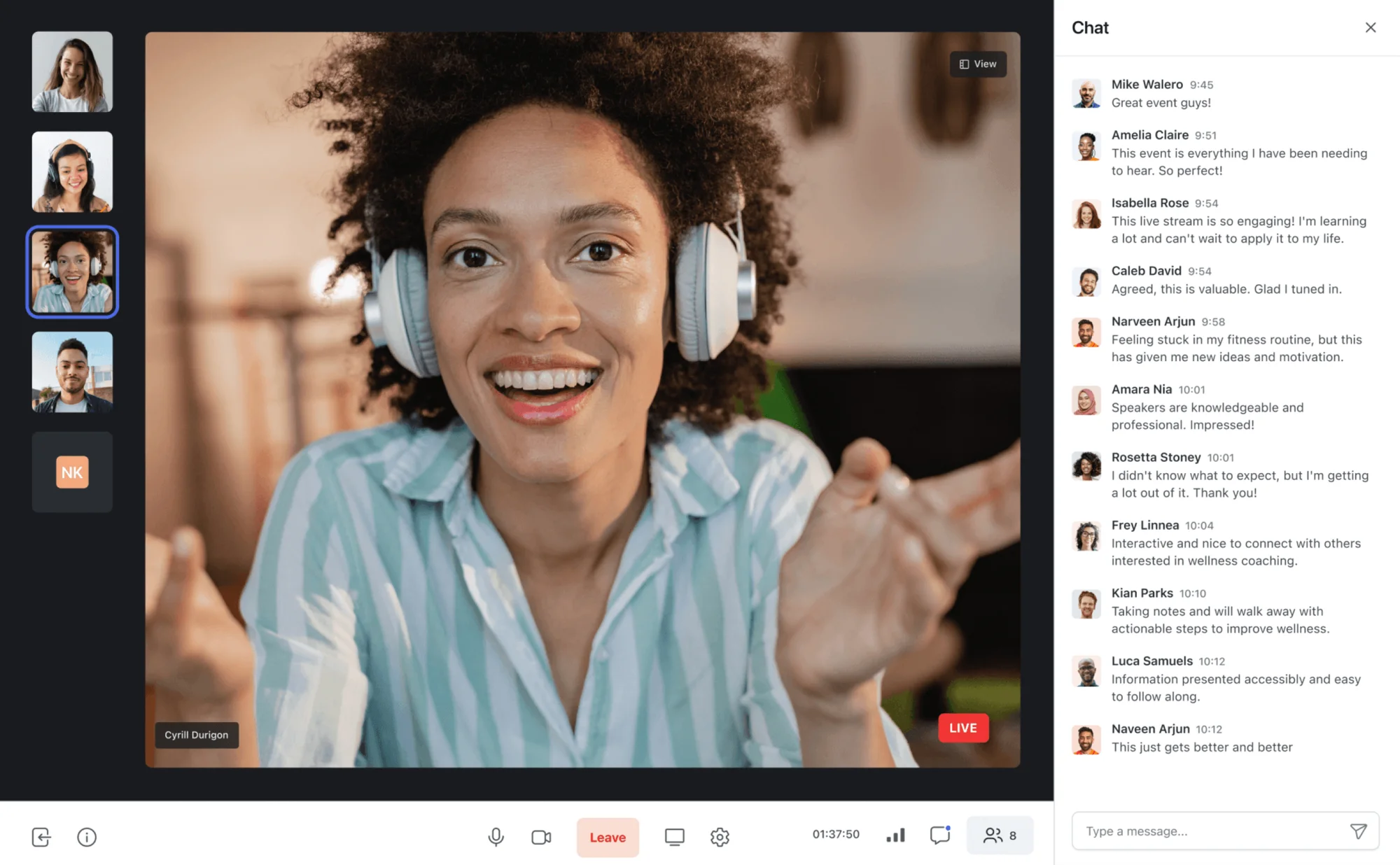Image resolution: width=1400 pixels, height=865 pixels.
Task: Open participants list showing 8
Action: pos(1000,835)
